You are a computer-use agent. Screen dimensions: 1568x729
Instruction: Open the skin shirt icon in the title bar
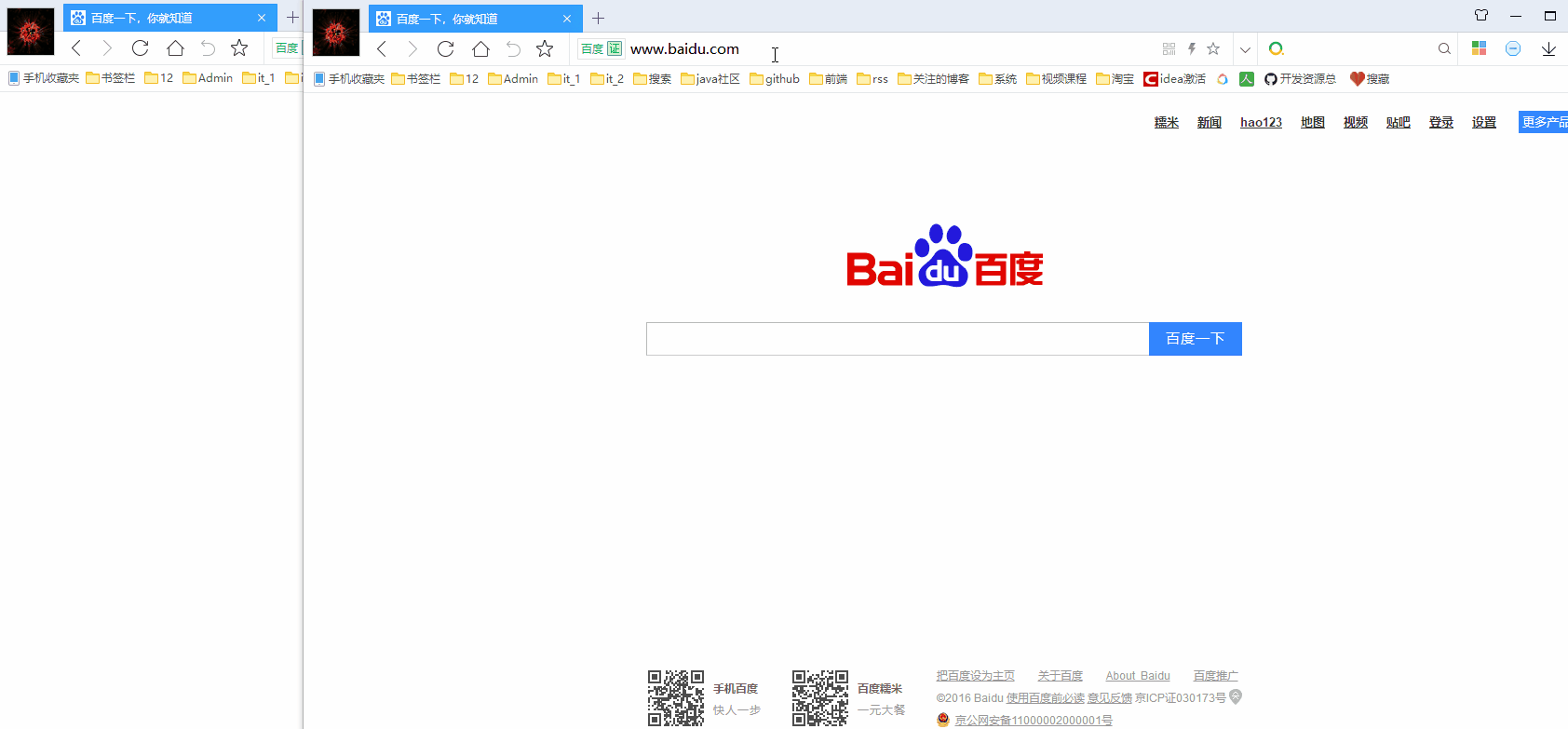[x=1481, y=15]
